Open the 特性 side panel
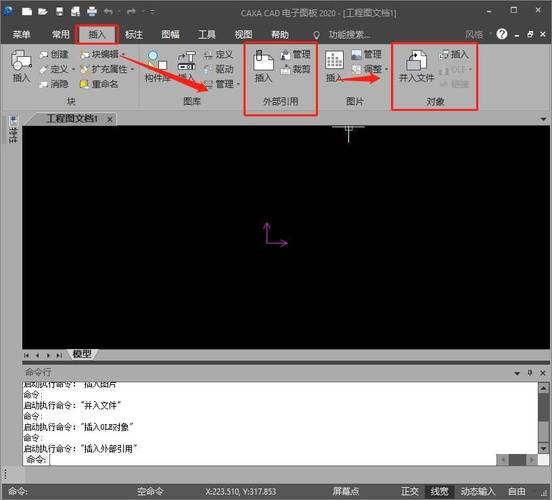 13,129
